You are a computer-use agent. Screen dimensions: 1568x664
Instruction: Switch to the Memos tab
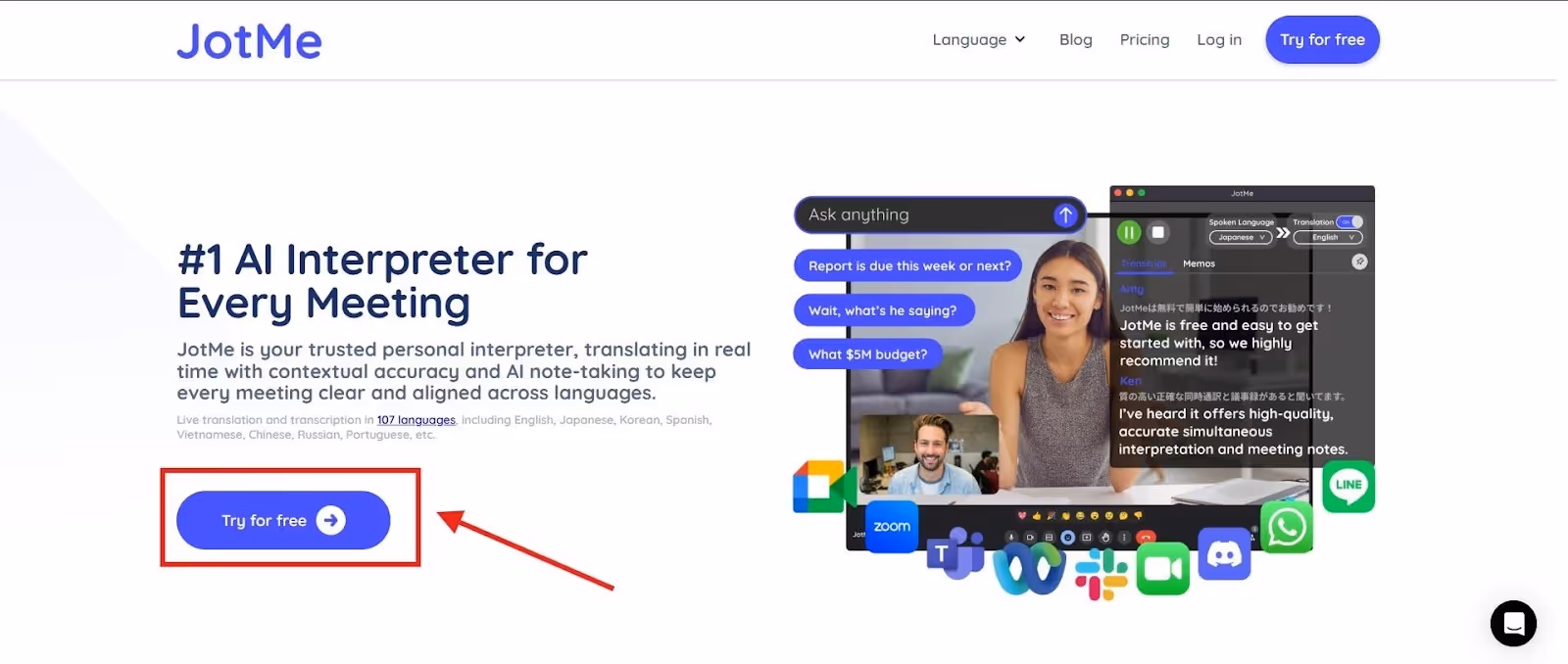click(1199, 263)
